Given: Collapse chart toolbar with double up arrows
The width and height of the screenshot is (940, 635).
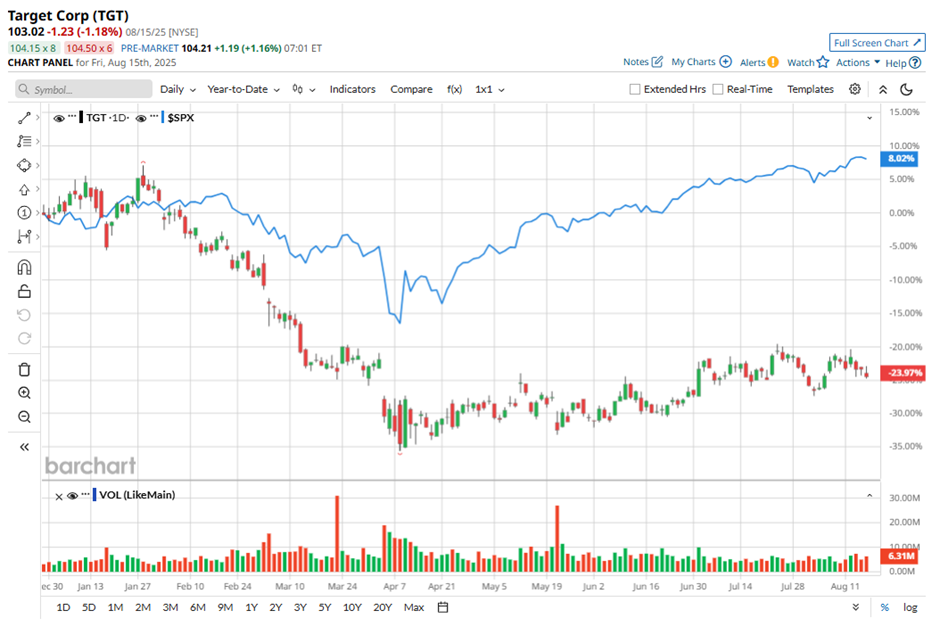Looking at the screenshot, I should click(x=883, y=89).
